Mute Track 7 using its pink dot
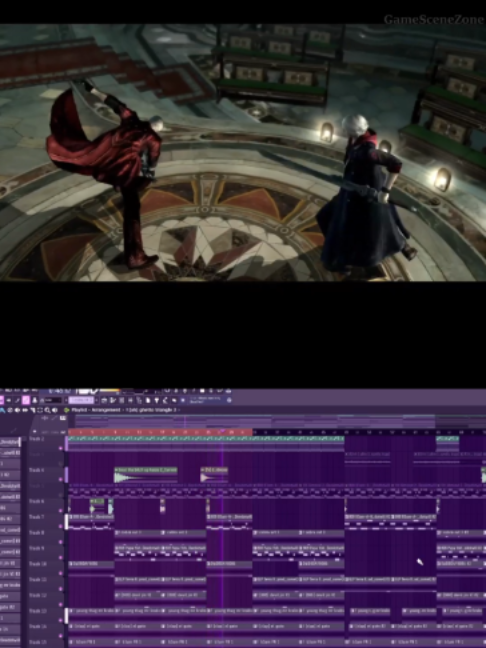 click(x=61, y=526)
